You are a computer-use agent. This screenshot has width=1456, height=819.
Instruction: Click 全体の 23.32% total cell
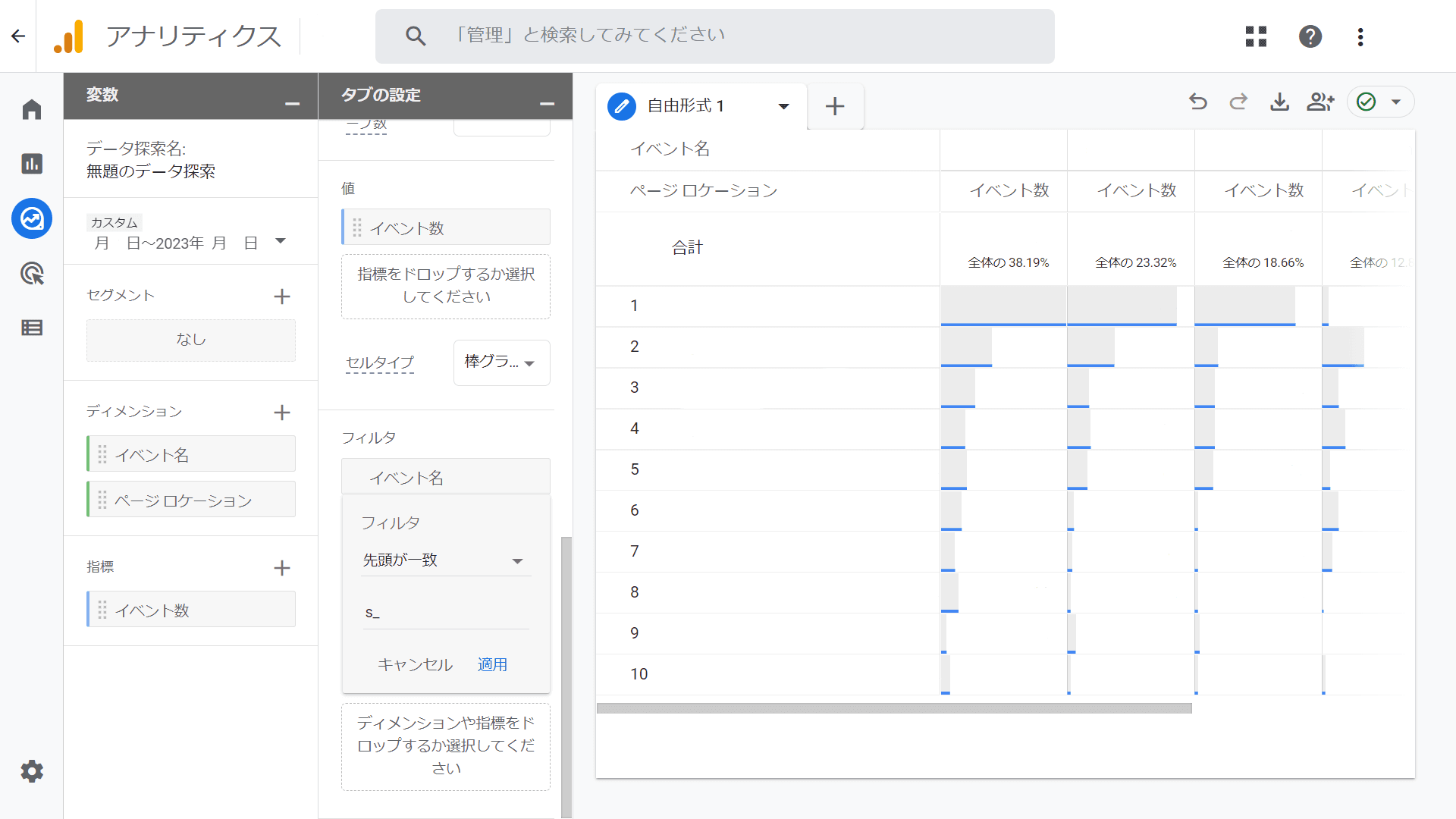(1136, 262)
